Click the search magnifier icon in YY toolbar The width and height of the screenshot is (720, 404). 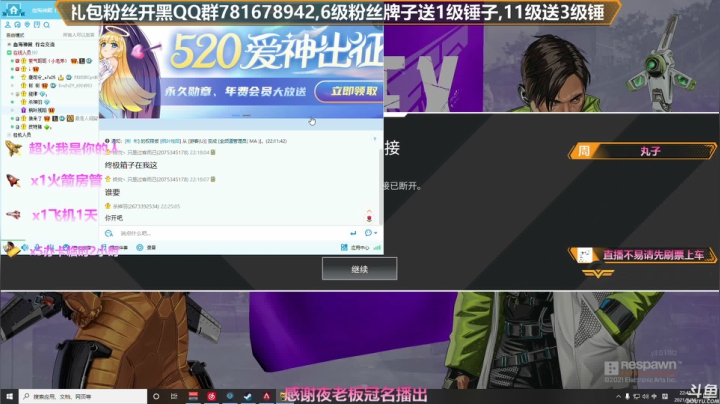pyautogui.click(x=46, y=25)
